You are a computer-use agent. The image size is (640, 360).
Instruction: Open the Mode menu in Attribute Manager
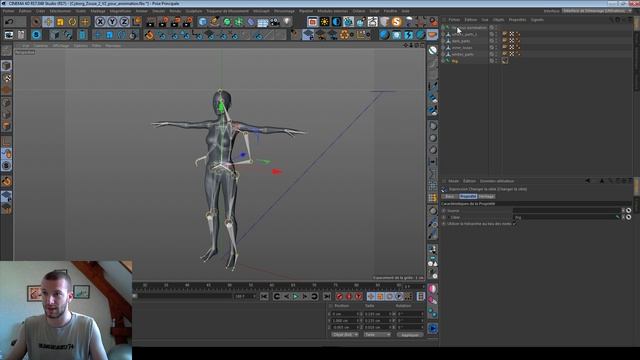point(453,181)
